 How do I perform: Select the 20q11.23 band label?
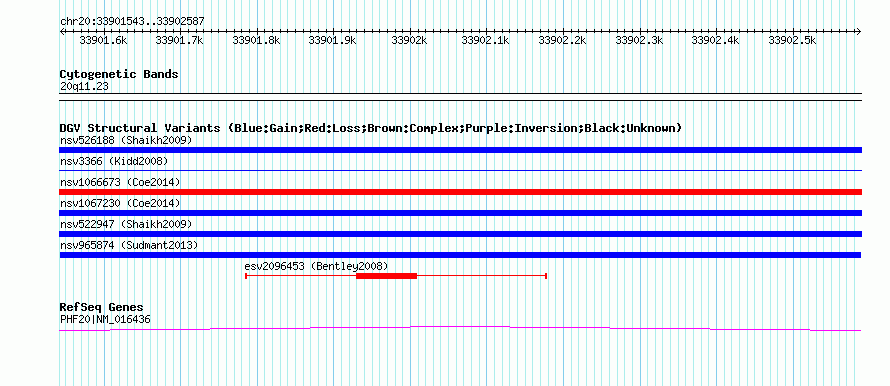[x=84, y=87]
